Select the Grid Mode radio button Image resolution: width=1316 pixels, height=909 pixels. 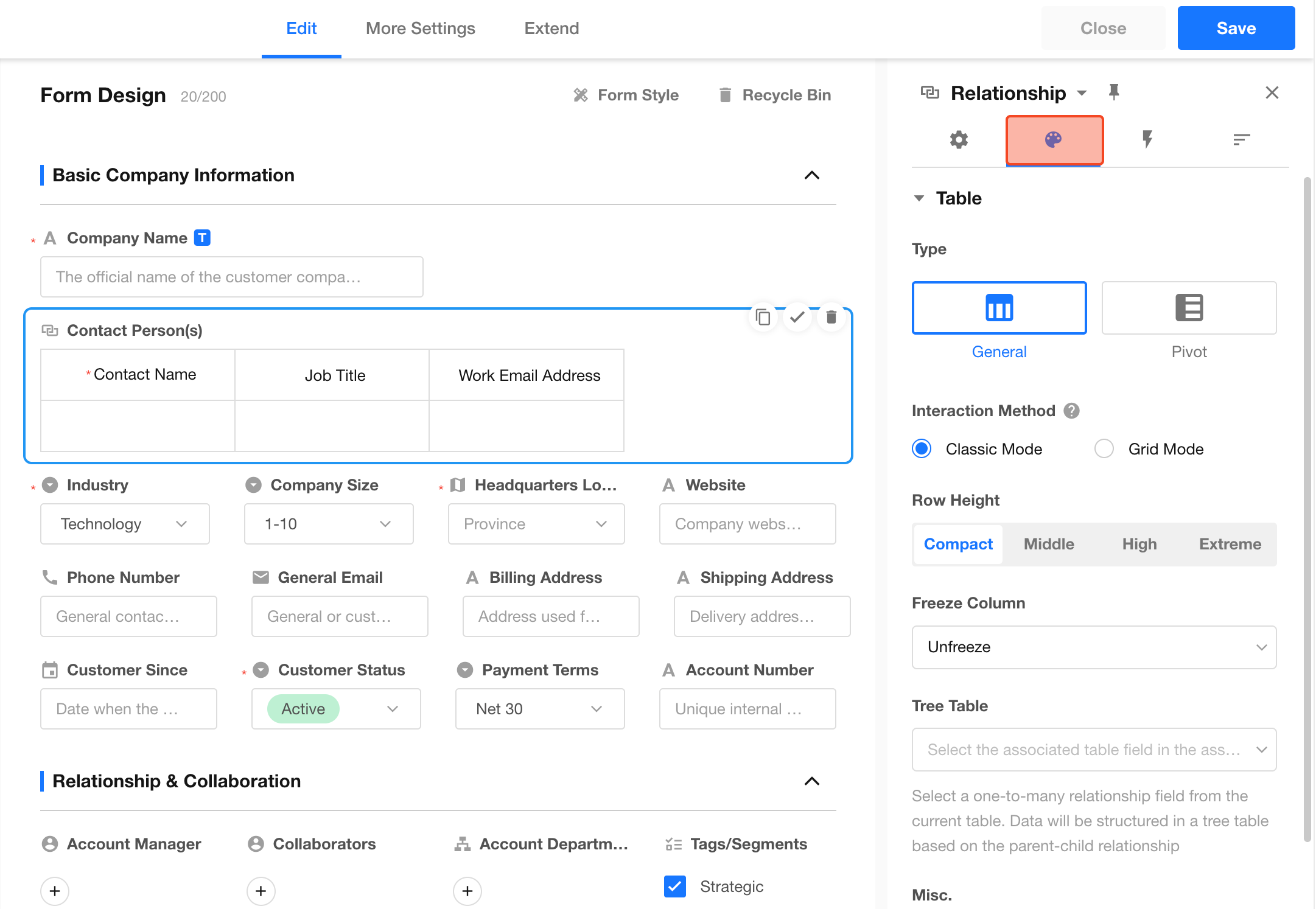coord(1104,449)
